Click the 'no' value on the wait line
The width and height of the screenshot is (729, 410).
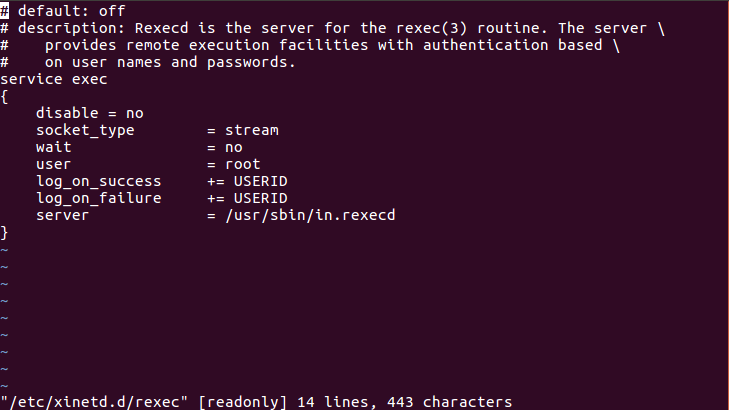233,147
